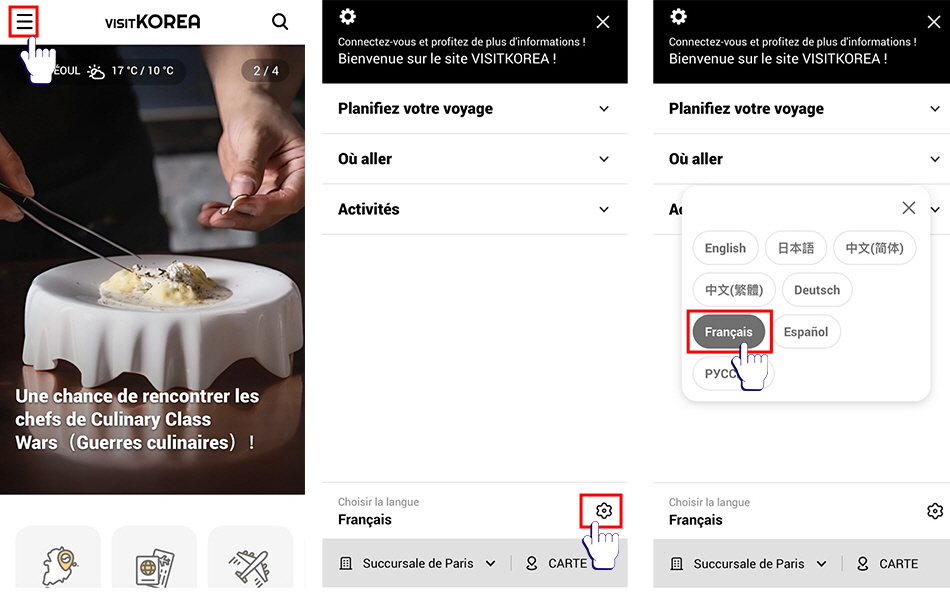
Task: Expand Où aller in the middle panel
Action: [474, 159]
